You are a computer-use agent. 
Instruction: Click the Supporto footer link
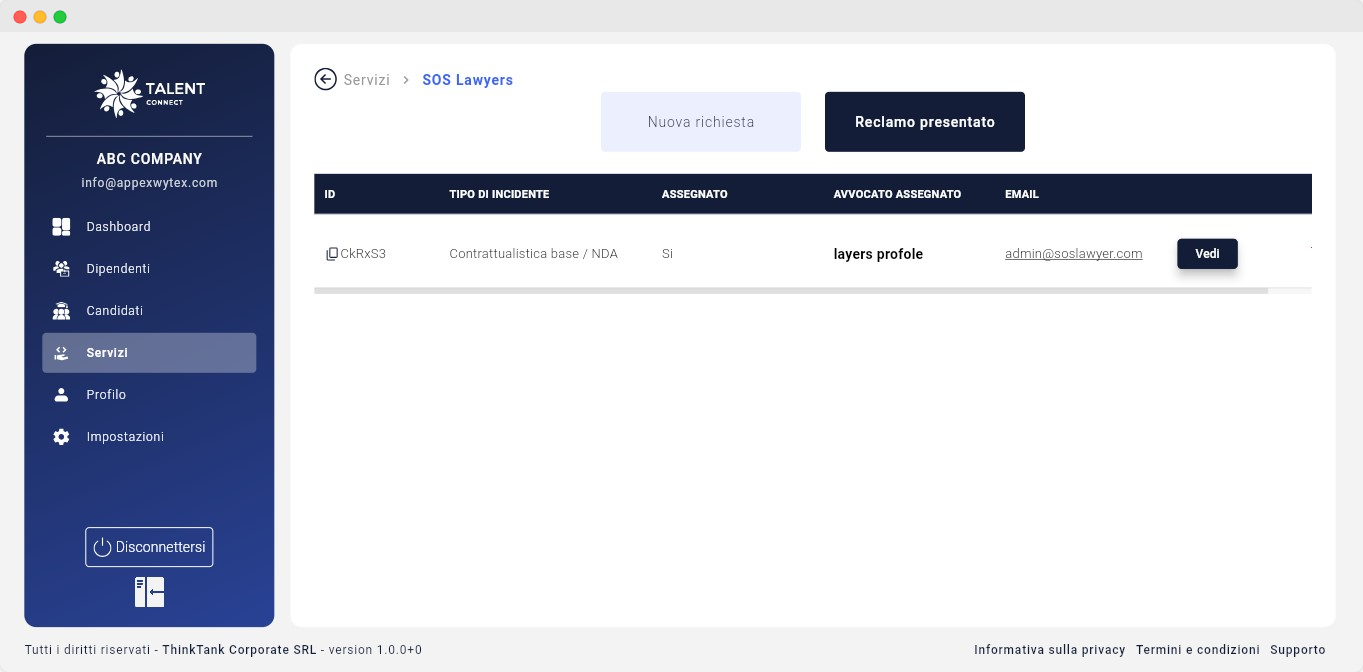point(1297,650)
